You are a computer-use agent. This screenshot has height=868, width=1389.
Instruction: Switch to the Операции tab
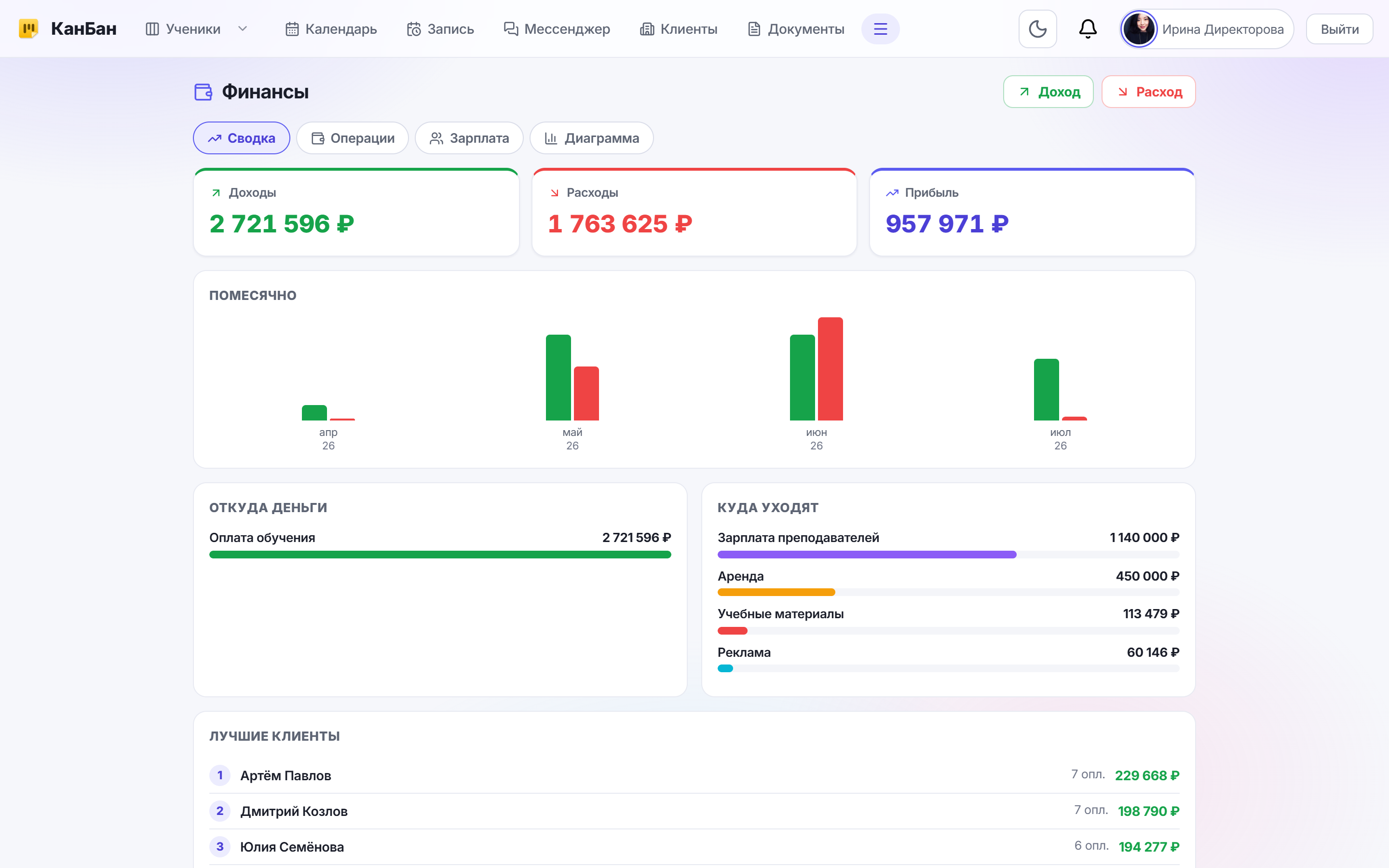pyautogui.click(x=353, y=138)
